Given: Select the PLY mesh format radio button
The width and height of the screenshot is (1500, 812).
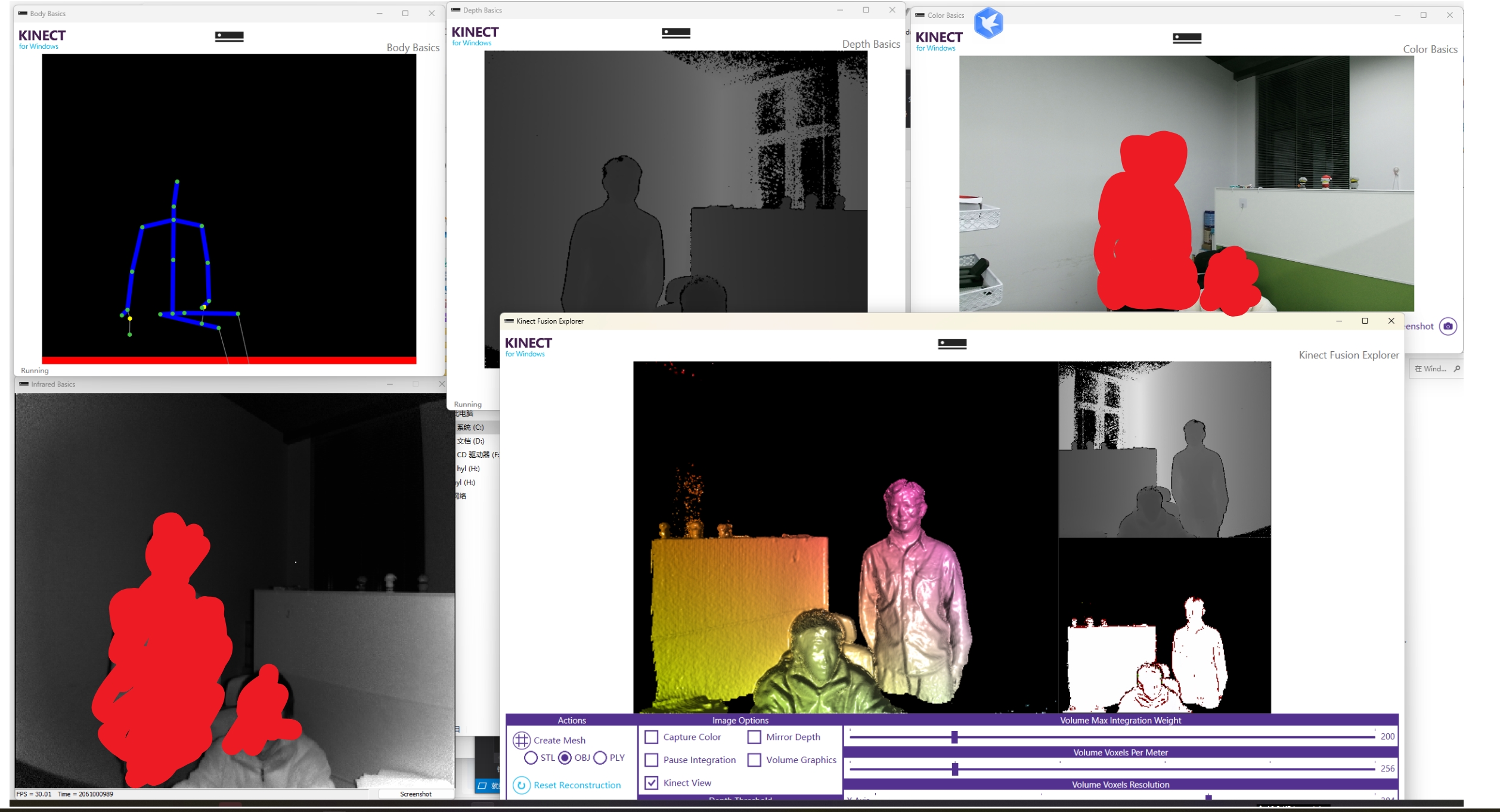Looking at the screenshot, I should (600, 758).
